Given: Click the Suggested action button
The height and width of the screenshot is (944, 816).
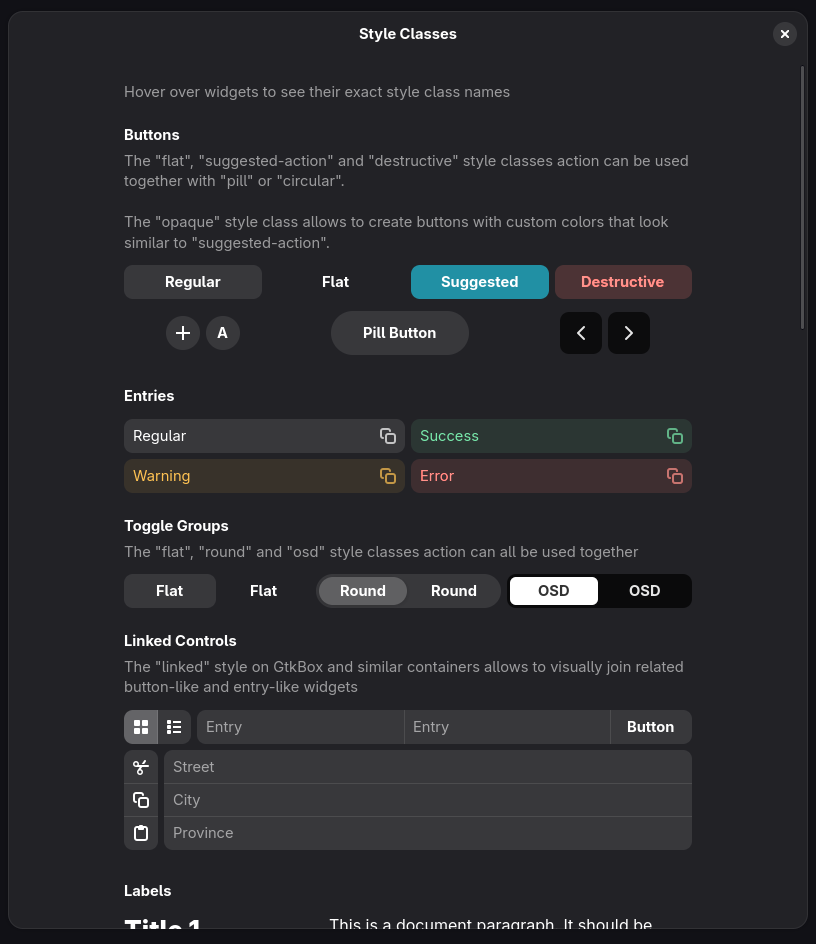Looking at the screenshot, I should point(479,282).
